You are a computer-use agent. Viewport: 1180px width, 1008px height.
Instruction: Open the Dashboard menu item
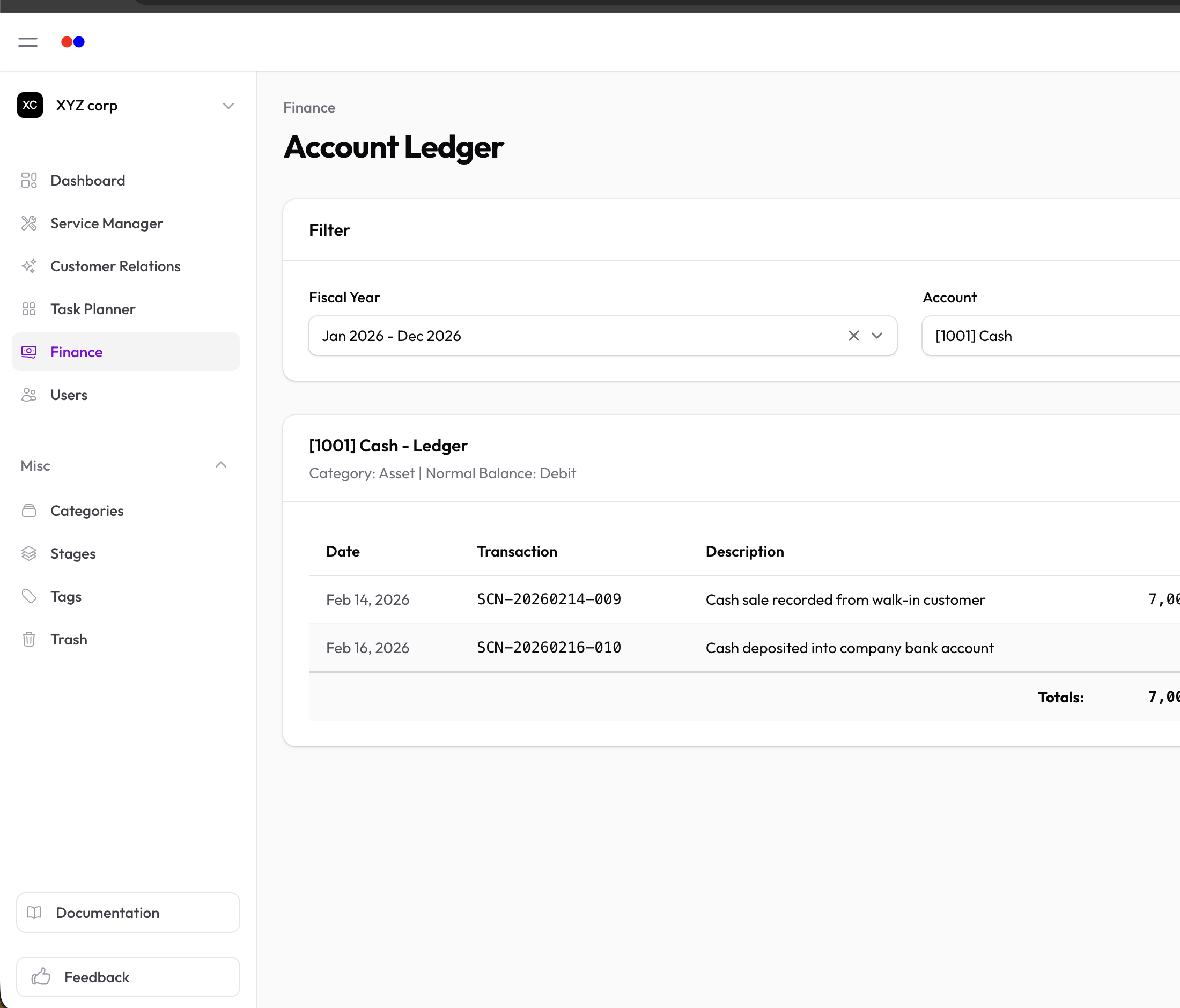126,181
